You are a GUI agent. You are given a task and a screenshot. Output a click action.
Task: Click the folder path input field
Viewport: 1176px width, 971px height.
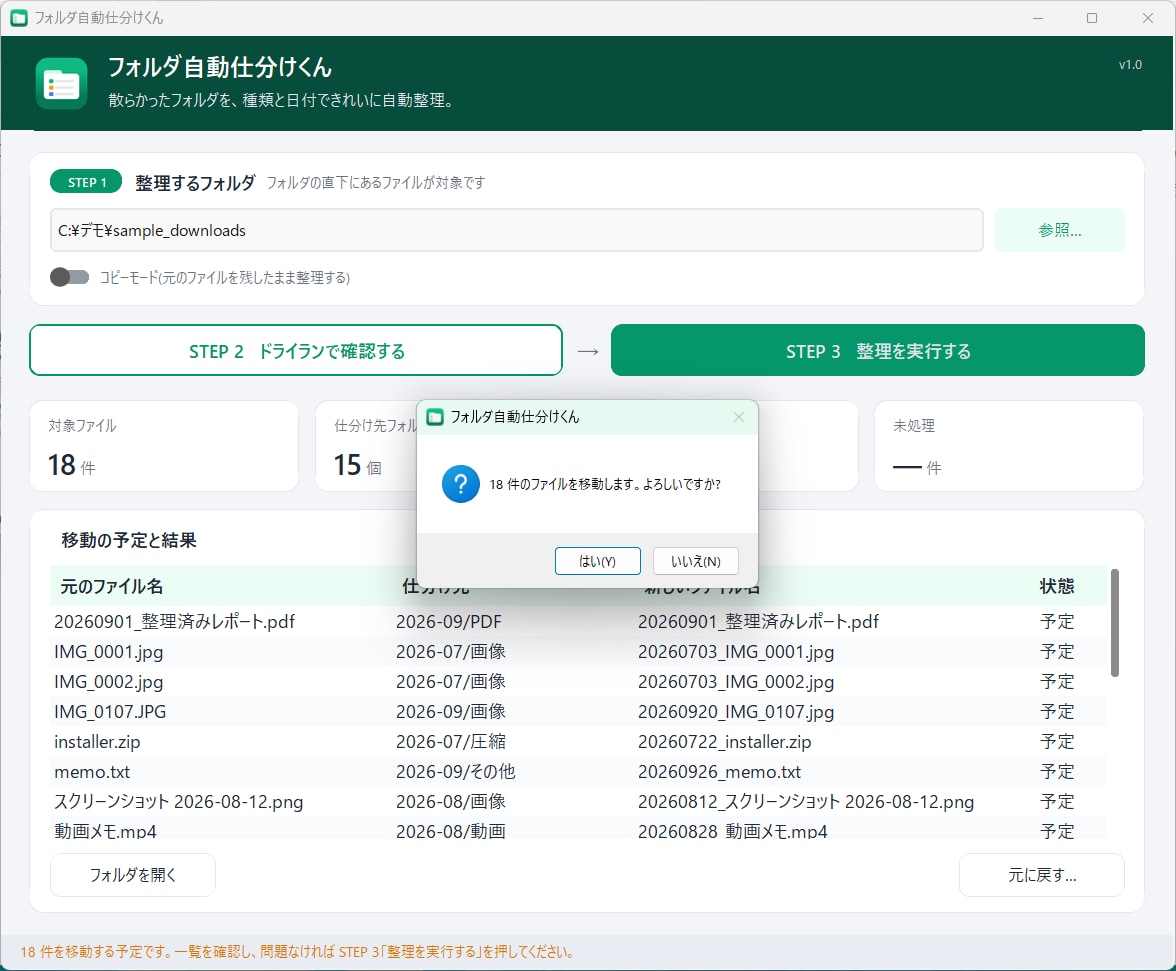tap(517, 230)
